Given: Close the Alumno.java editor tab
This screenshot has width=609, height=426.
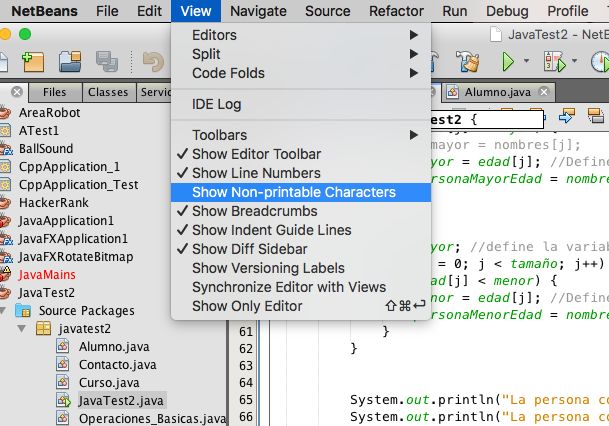Looking at the screenshot, I should [544, 92].
